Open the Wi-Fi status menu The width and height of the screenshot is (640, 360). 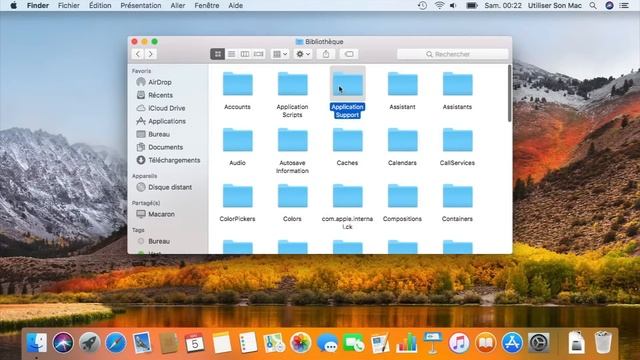pos(439,5)
